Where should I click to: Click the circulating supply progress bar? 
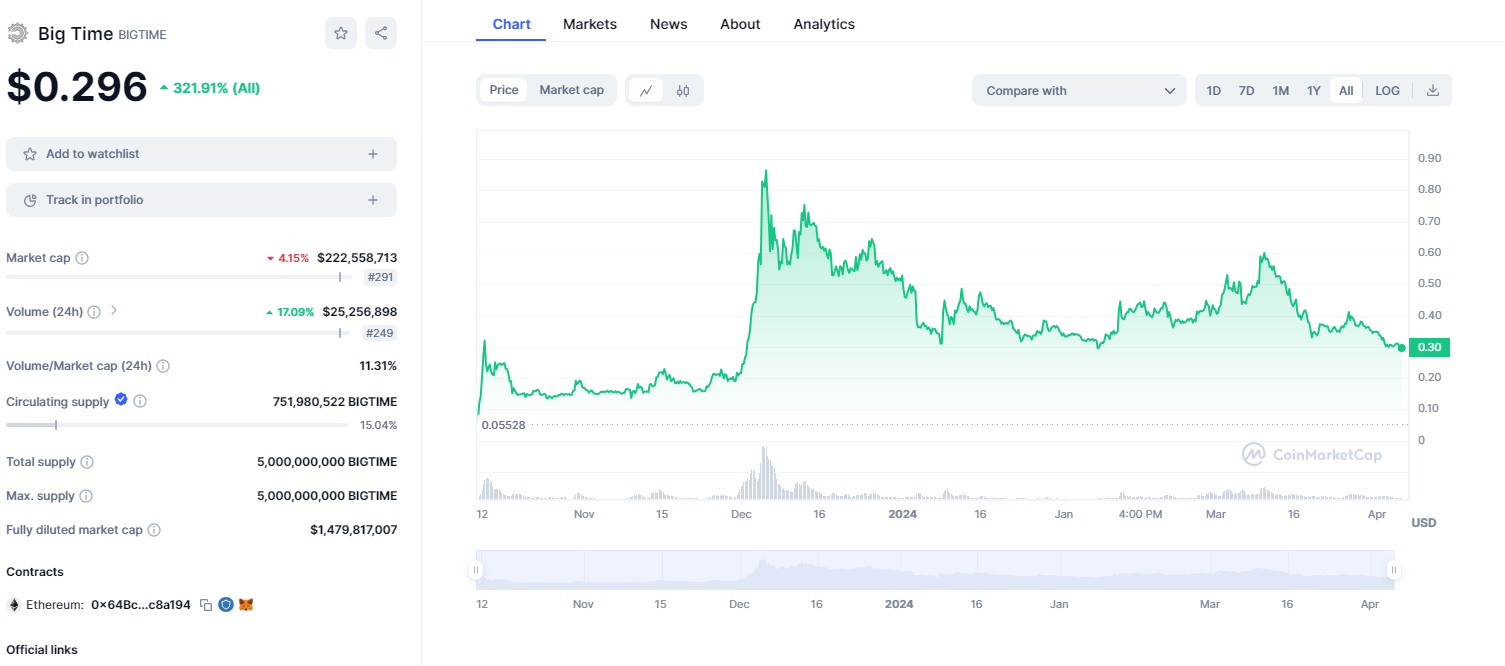(177, 425)
